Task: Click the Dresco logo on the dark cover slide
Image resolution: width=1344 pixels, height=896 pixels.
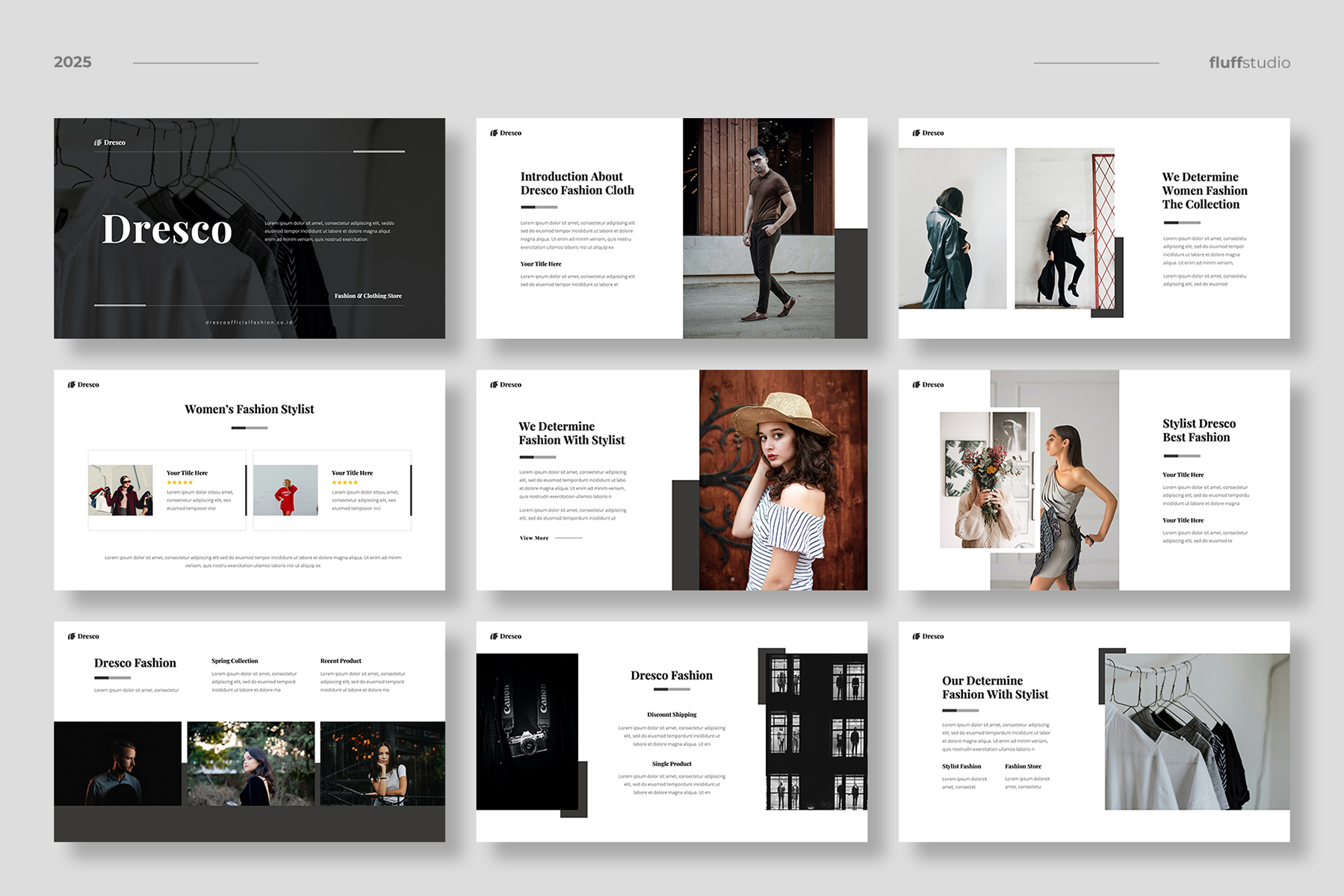Action: pos(110,143)
